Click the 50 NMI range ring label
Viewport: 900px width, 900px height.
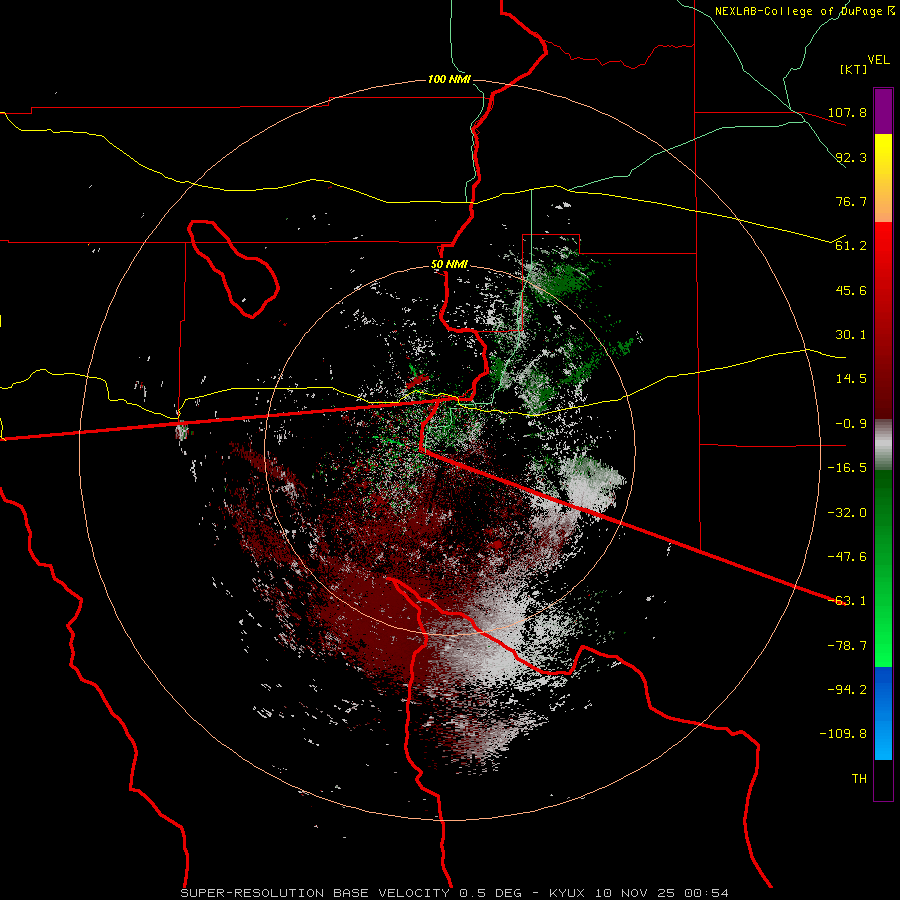pos(449,265)
